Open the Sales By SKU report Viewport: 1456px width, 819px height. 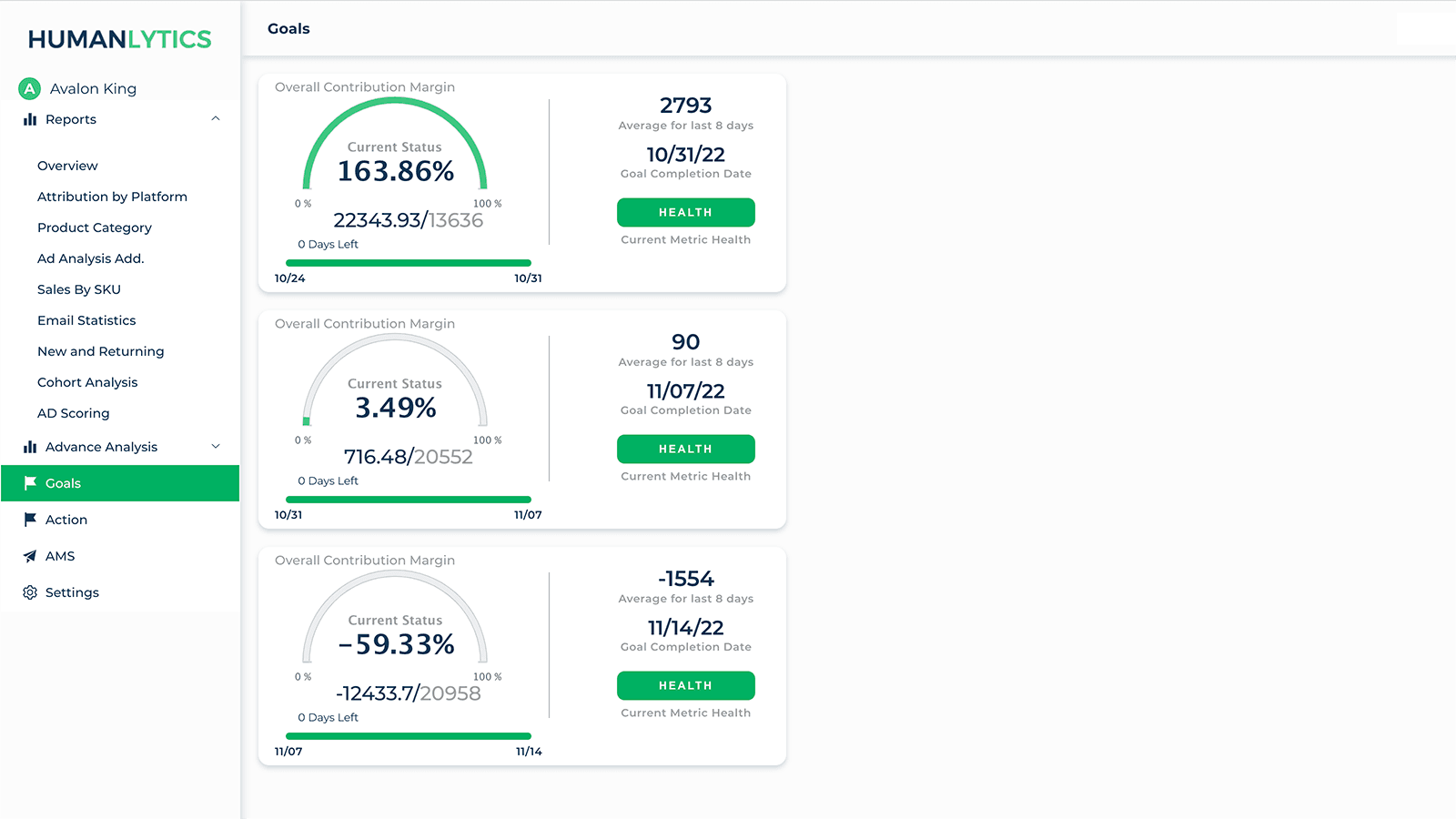point(79,289)
